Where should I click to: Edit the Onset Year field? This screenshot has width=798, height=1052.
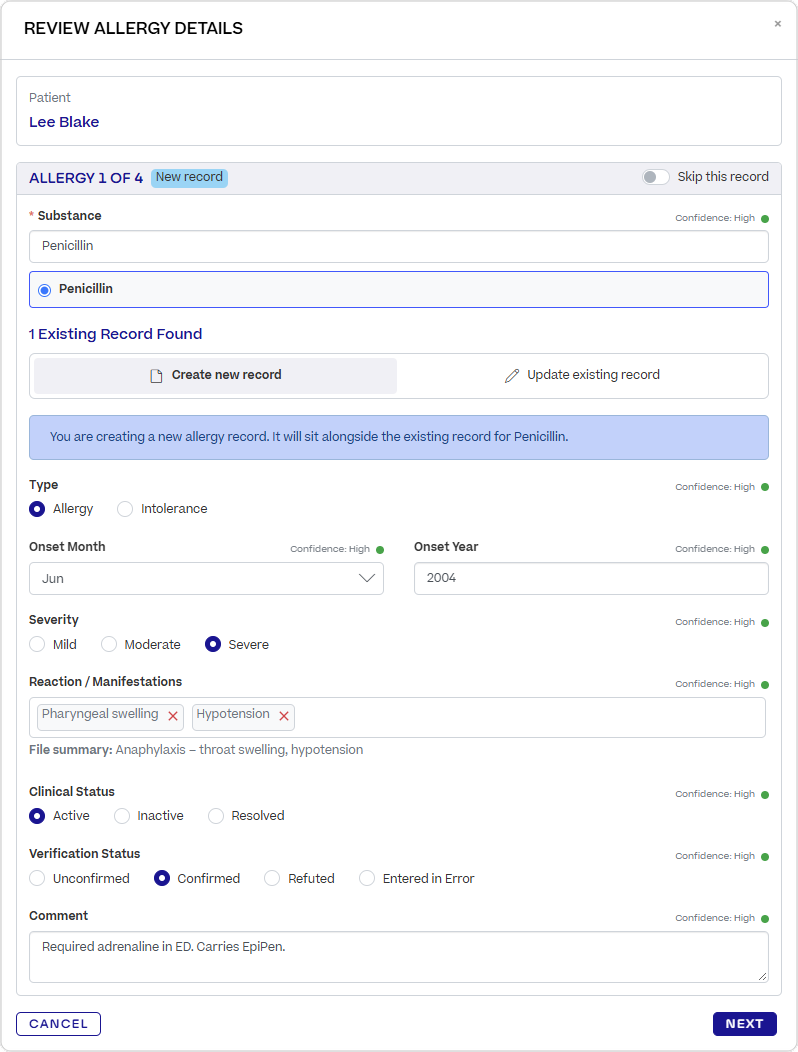click(x=591, y=578)
